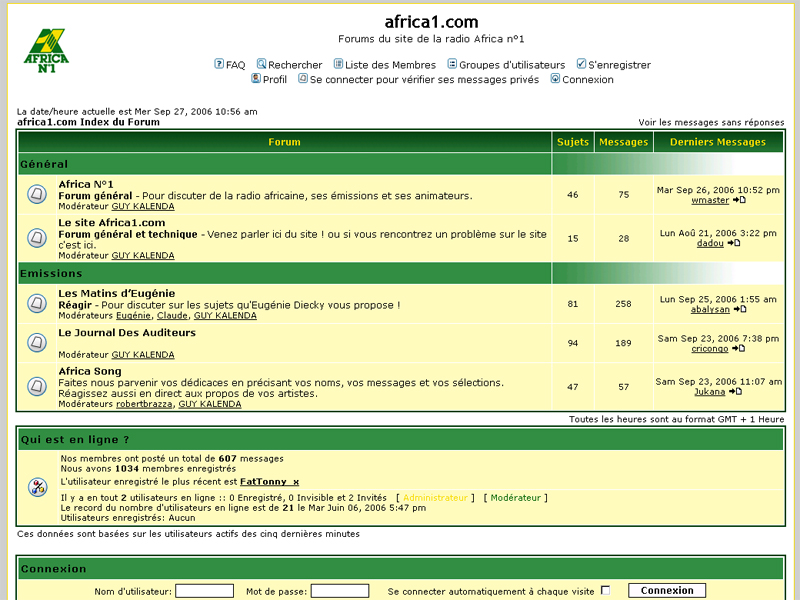Click the folder icon for Les Matins d'Eugénie

coord(37,304)
